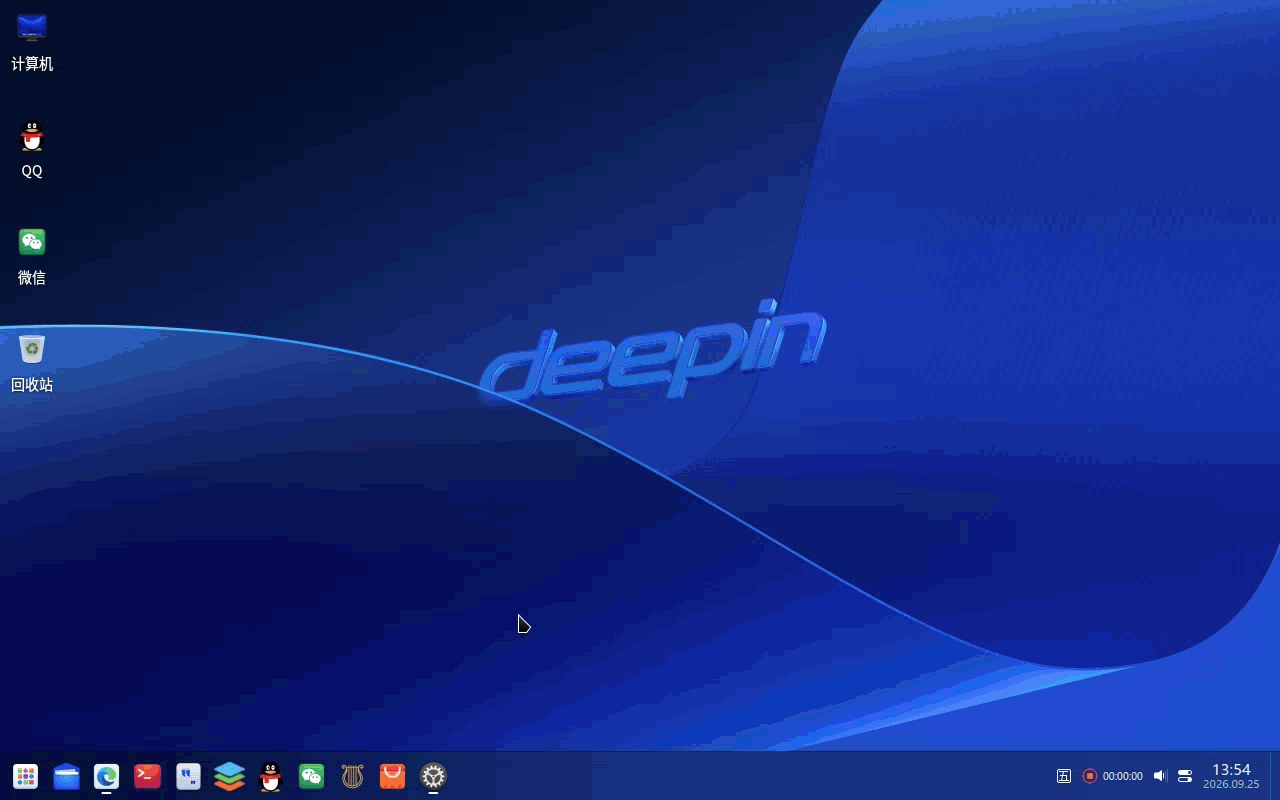The height and width of the screenshot is (800, 1280).
Task: Open the app launcher in the dock
Action: coord(26,776)
